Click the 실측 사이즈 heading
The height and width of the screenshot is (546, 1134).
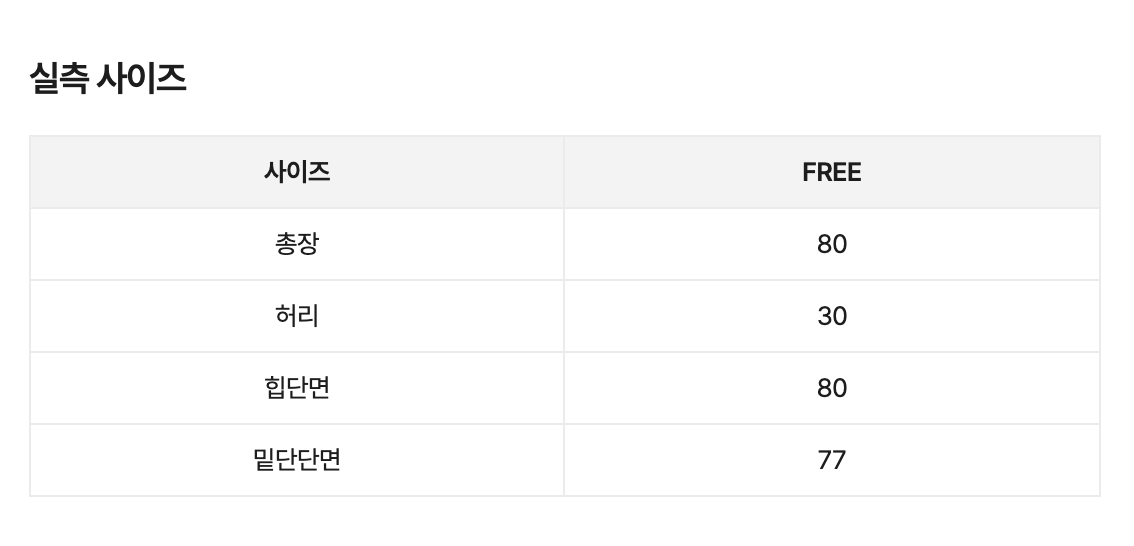108,78
